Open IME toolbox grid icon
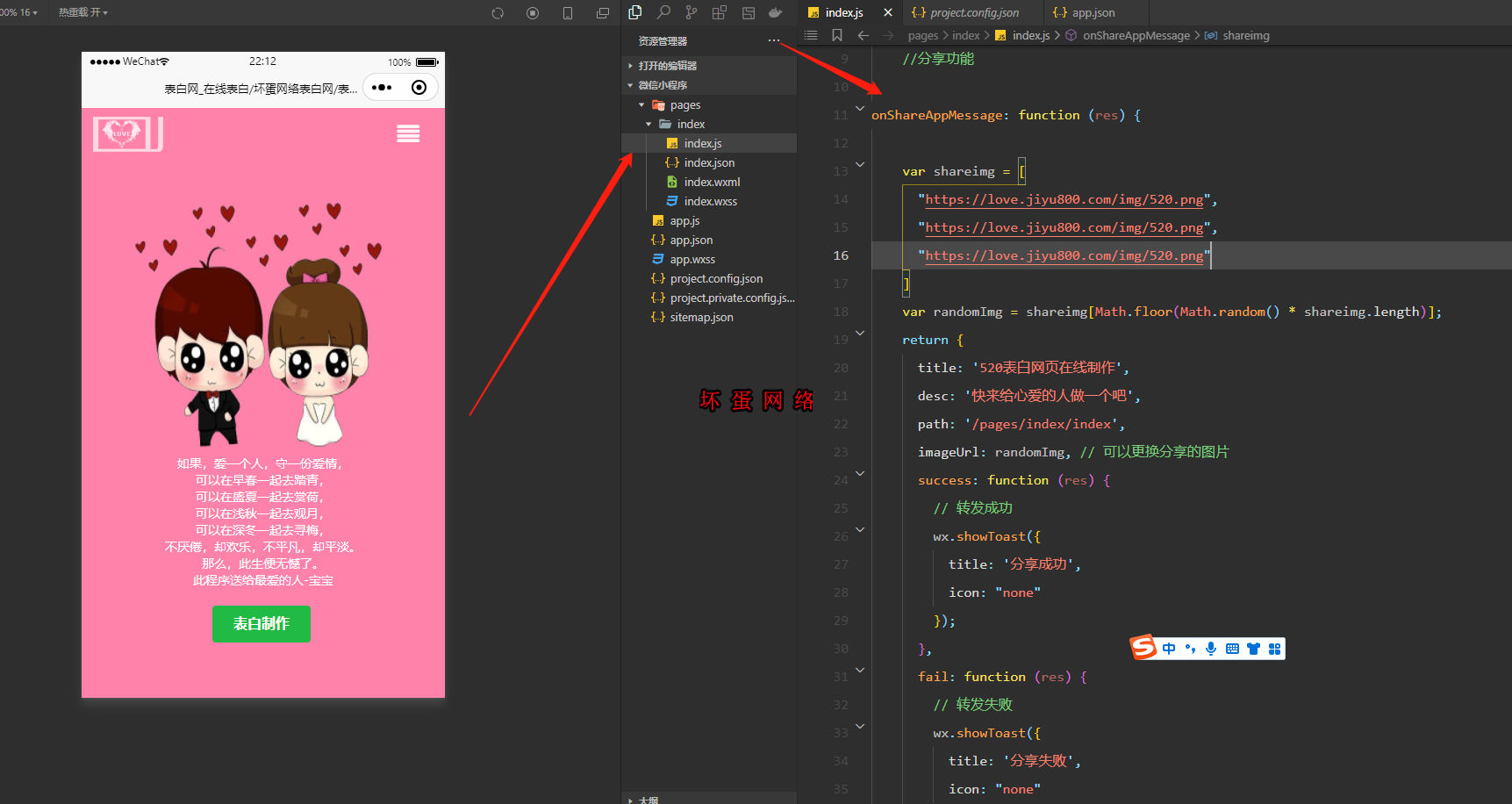 [x=1275, y=649]
